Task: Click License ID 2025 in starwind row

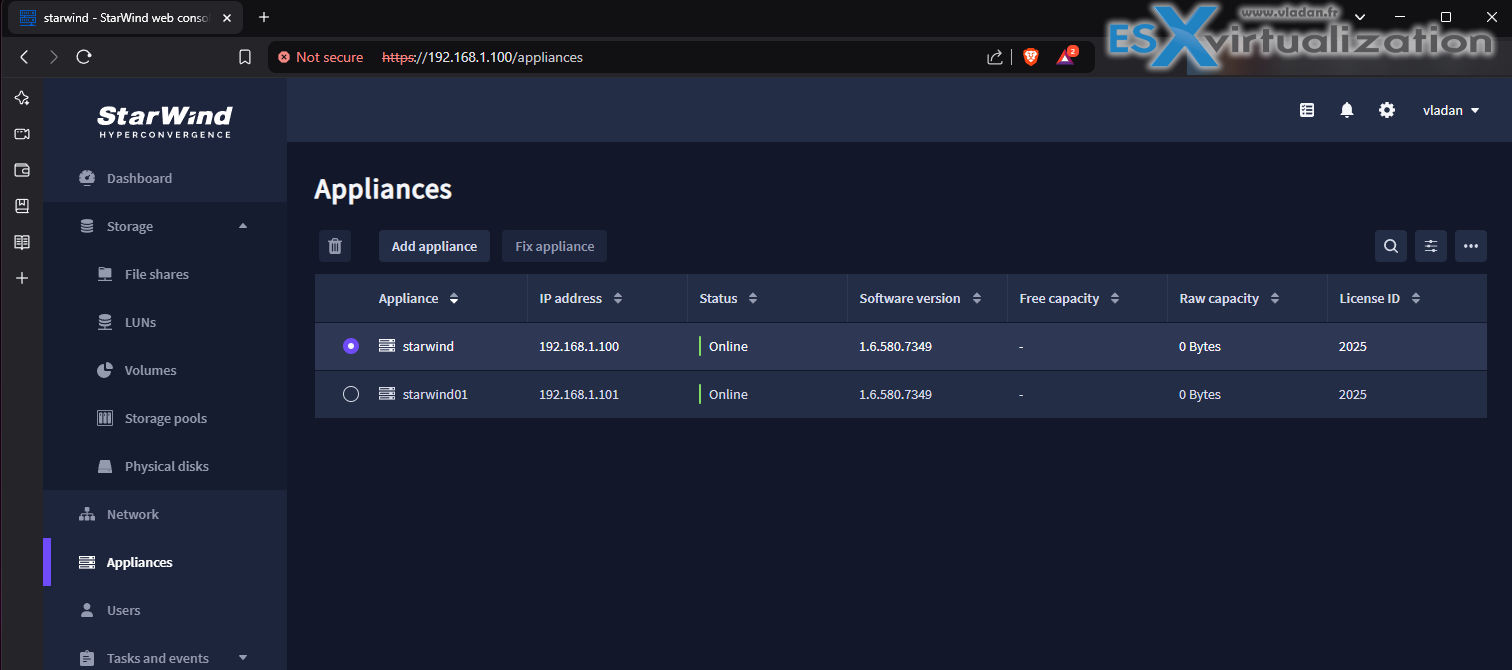Action: tap(1353, 346)
